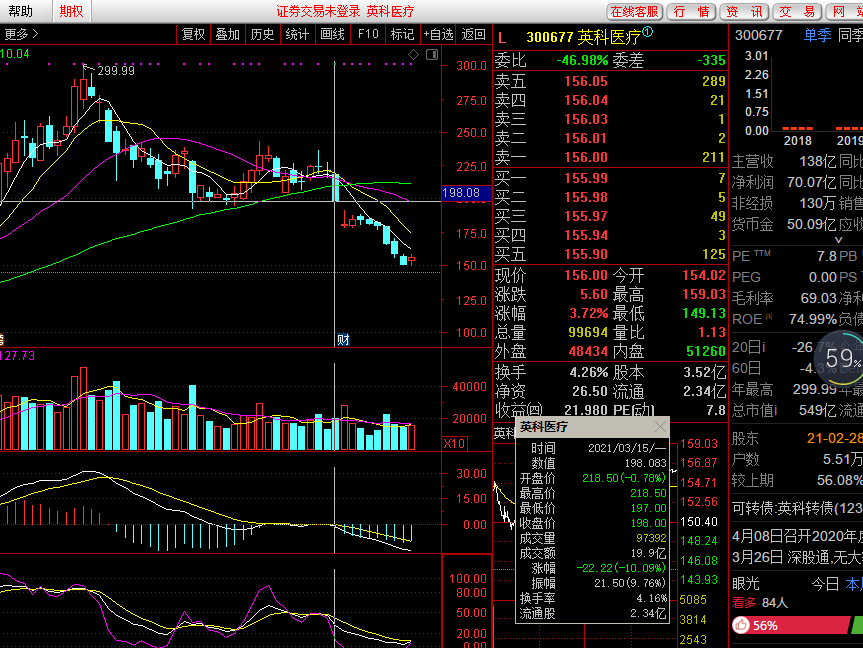Select the 画线 drawing tool
Screen dimensions: 863x648
click(332, 34)
